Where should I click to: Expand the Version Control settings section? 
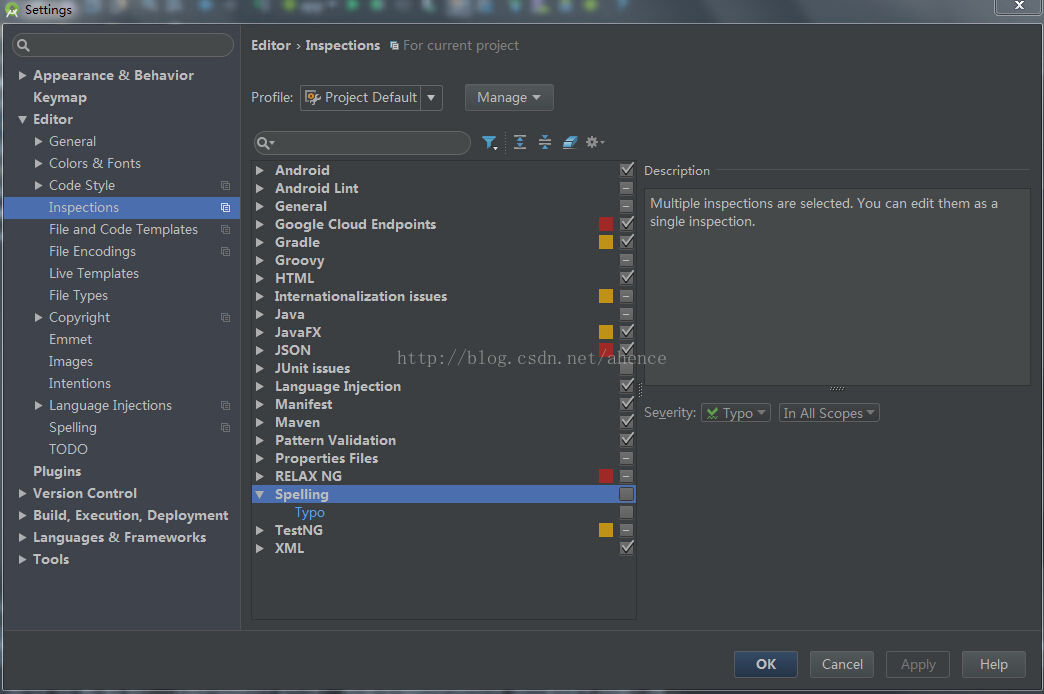pyautogui.click(x=23, y=494)
